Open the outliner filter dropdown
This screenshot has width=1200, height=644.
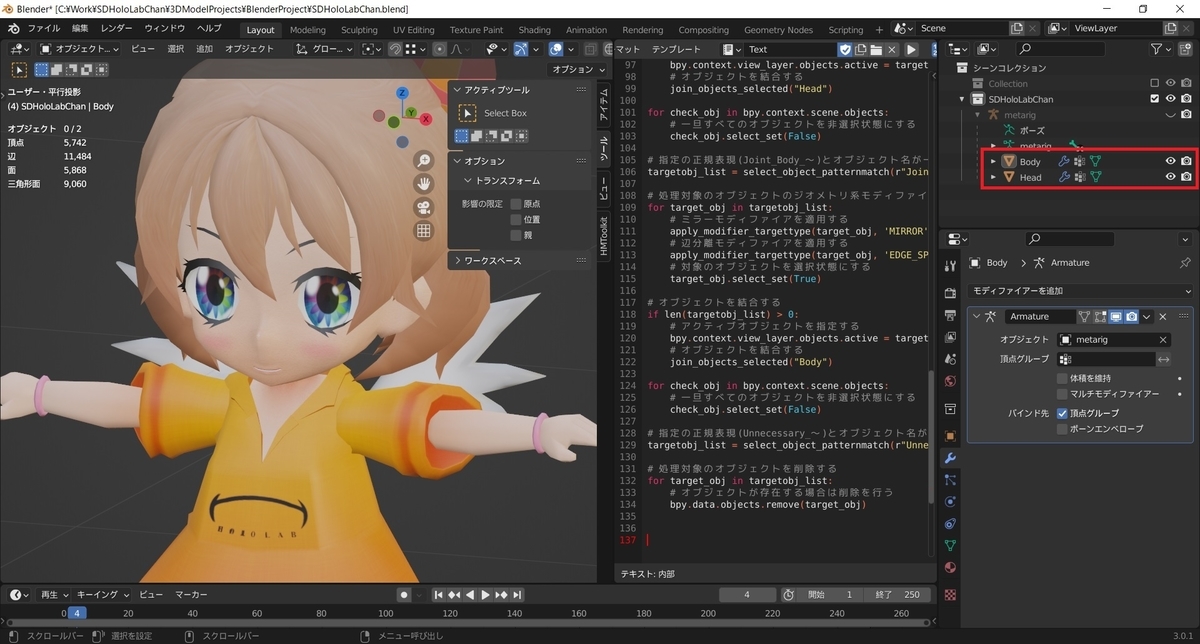(1160, 49)
